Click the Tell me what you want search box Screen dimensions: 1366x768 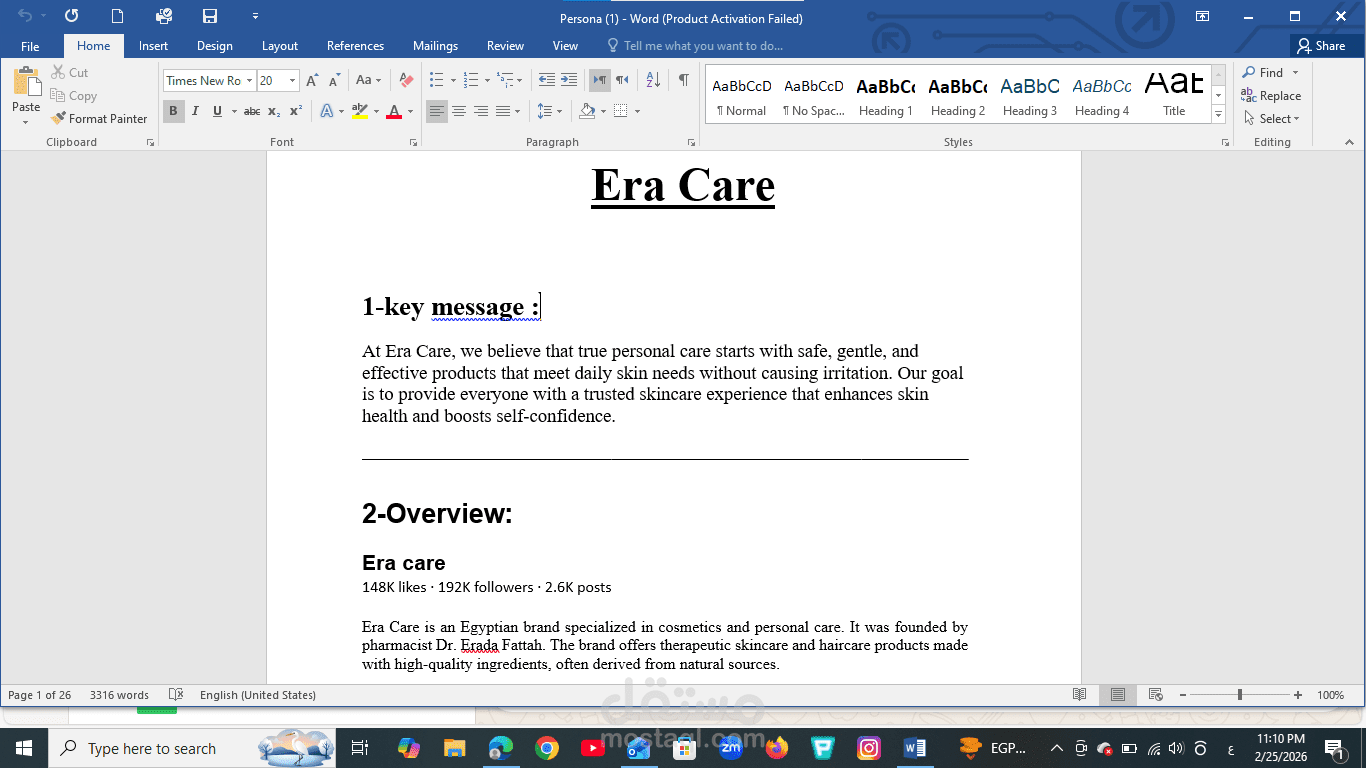click(x=694, y=46)
